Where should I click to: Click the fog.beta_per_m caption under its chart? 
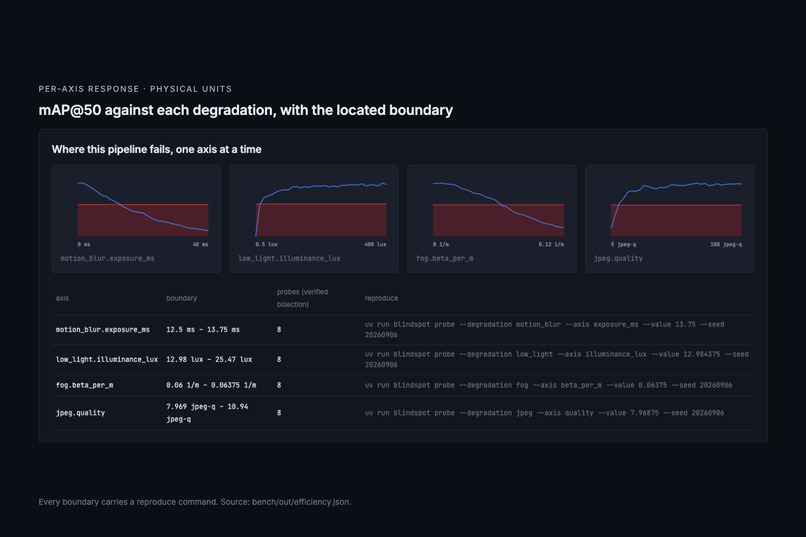[x=445, y=258]
